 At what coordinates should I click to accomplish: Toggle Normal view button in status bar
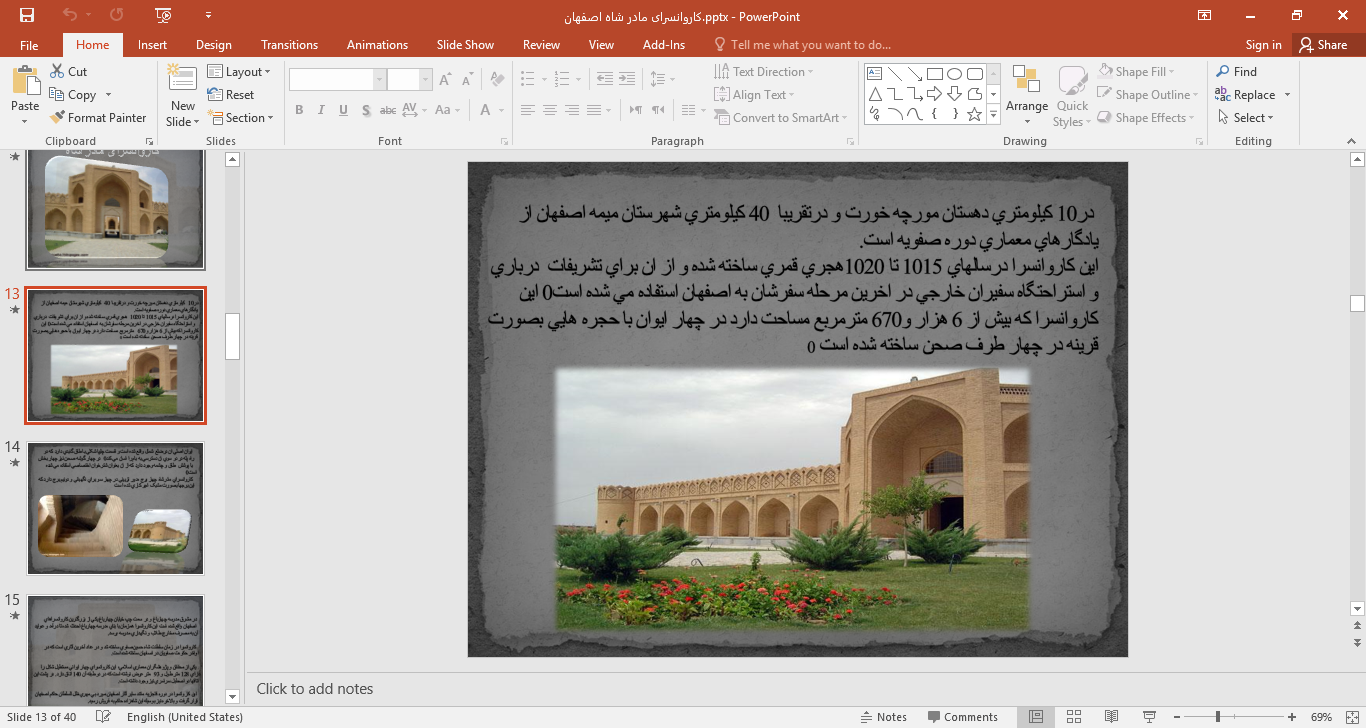coord(1037,717)
